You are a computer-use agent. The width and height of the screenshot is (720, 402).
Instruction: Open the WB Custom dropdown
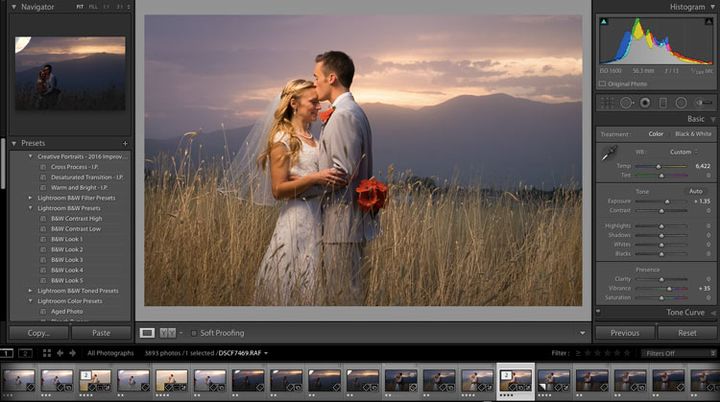tap(683, 152)
